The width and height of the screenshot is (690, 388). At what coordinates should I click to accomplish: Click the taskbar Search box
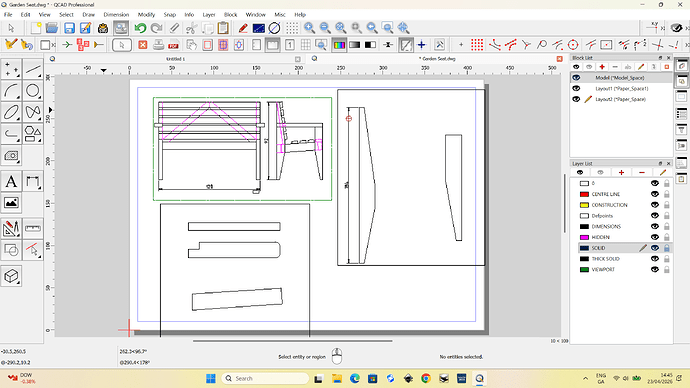265,378
